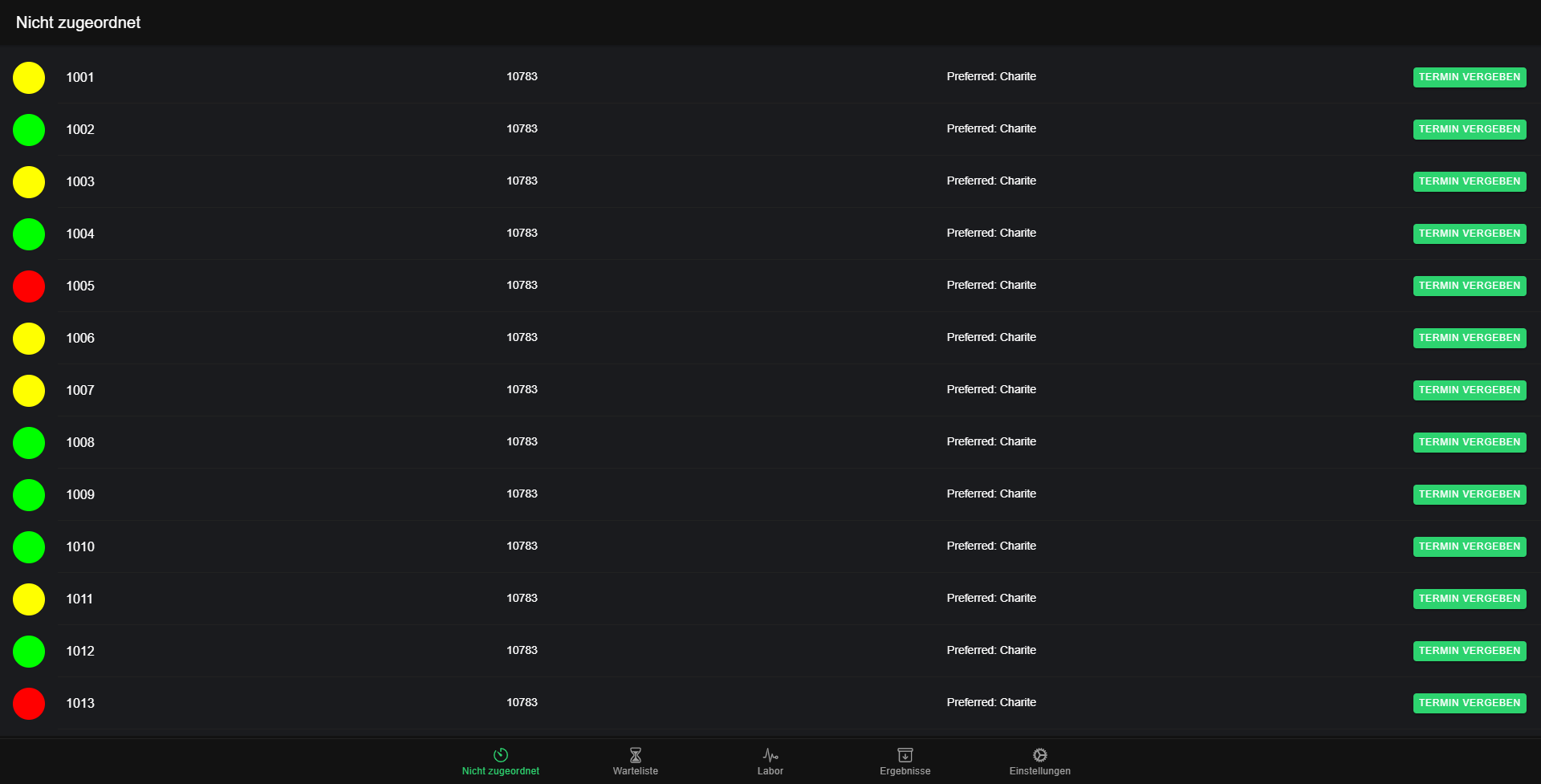
Task: Click Preferred: Charite in row 1011
Action: [991, 598]
